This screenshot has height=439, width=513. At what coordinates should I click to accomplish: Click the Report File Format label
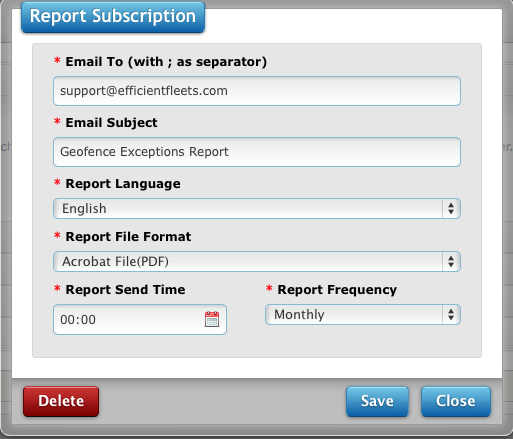128,237
